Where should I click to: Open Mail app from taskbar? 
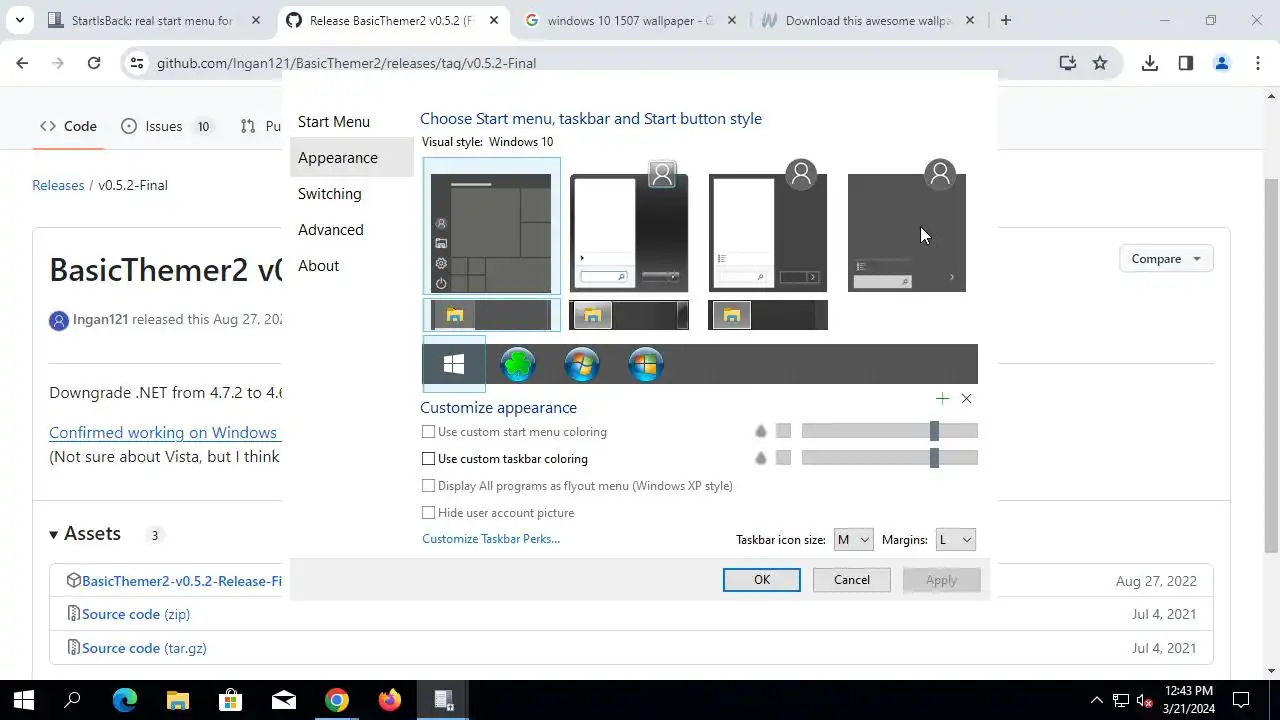tap(284, 700)
